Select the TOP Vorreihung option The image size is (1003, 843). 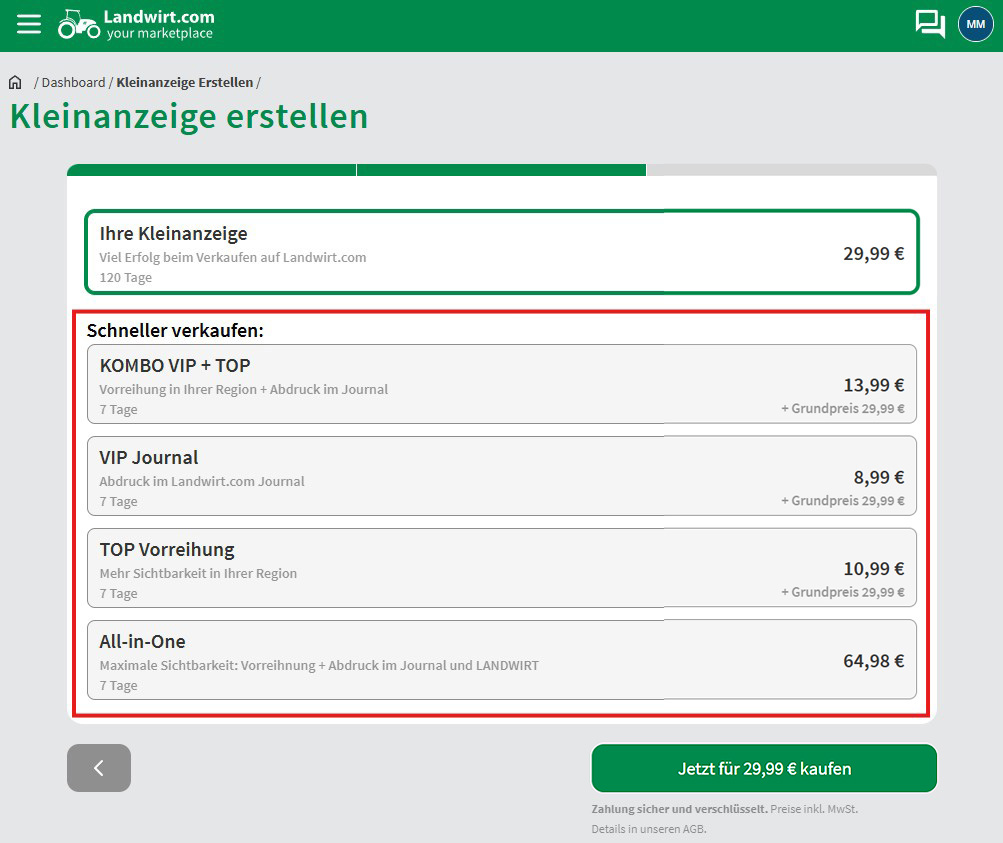(502, 568)
